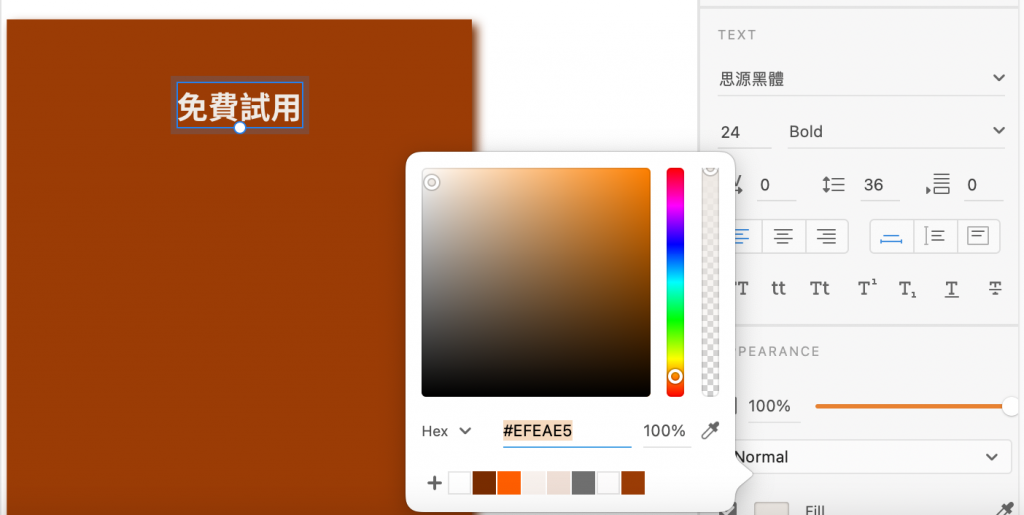Image resolution: width=1024 pixels, height=515 pixels.
Task: Apply strikethrough text style
Action: click(x=995, y=289)
